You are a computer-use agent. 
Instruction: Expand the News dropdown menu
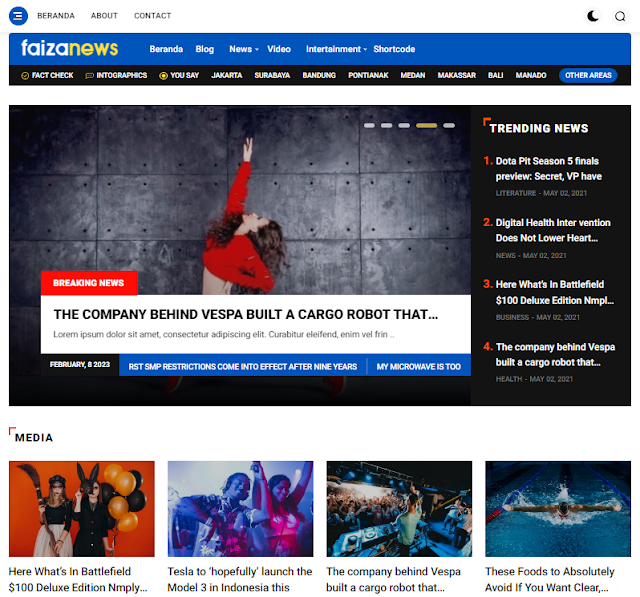(244, 49)
